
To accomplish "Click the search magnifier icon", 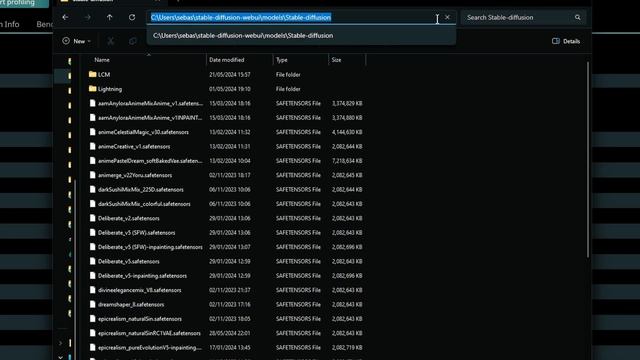I will coord(578,18).
